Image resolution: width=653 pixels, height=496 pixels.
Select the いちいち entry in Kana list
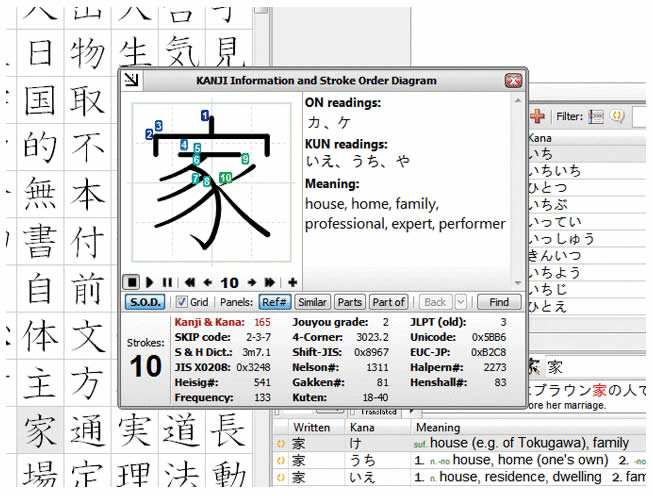pos(587,171)
